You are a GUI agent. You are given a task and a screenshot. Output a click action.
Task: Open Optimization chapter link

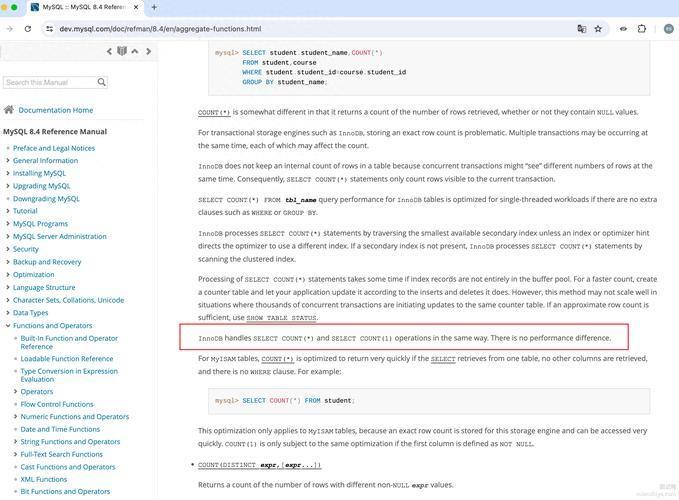coord(33,274)
